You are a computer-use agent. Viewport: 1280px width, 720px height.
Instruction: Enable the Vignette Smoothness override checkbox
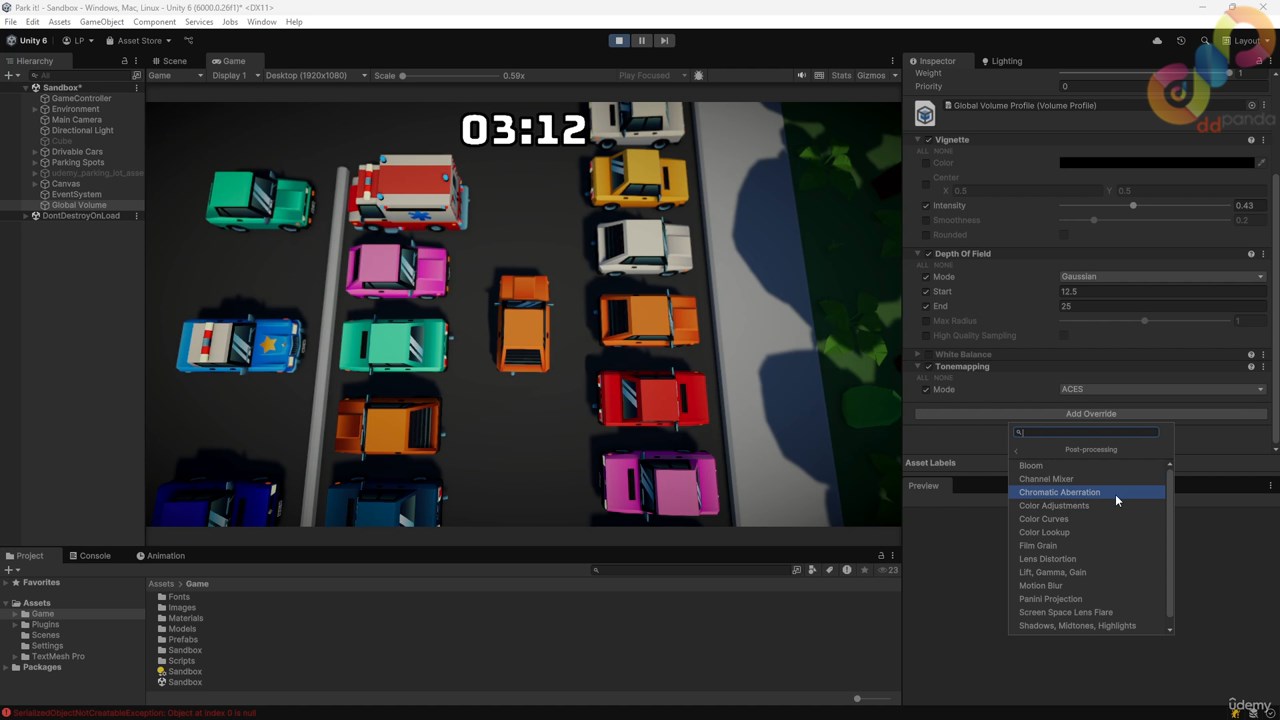(x=926, y=220)
